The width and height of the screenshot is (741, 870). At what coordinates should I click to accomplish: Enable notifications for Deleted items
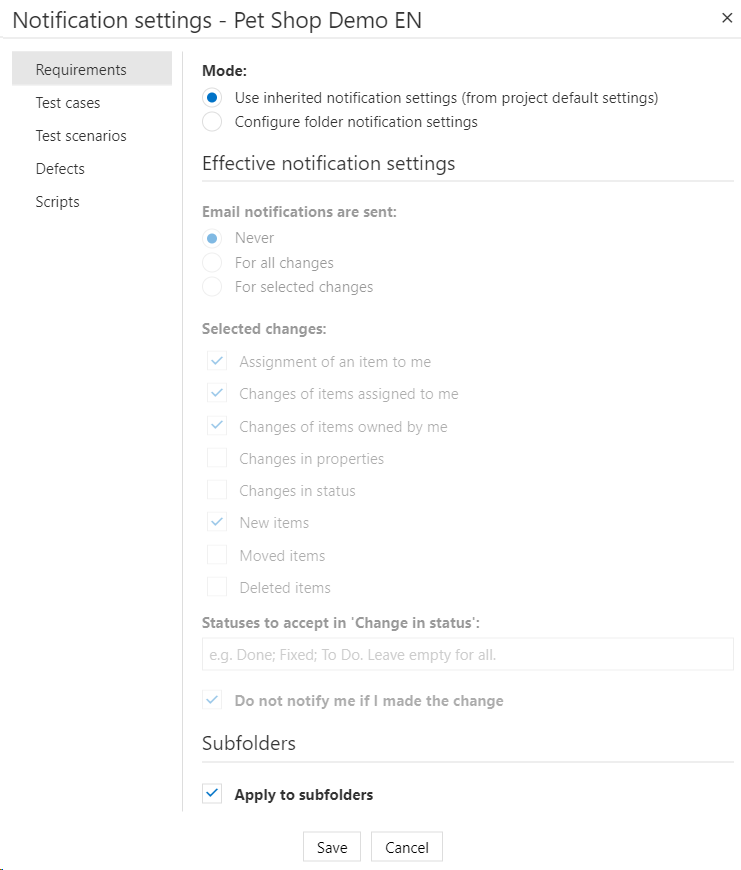[x=216, y=588]
